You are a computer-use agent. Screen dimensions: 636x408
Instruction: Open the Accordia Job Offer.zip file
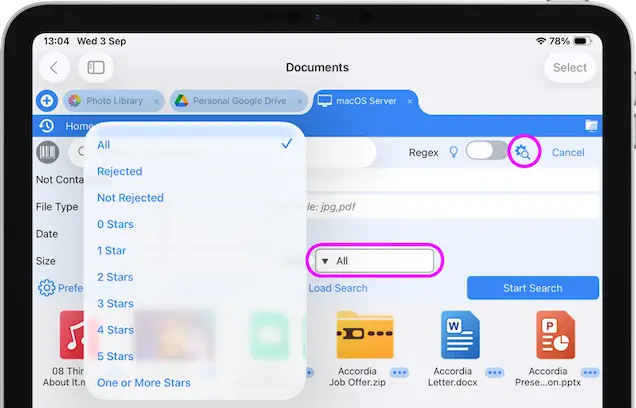364,335
